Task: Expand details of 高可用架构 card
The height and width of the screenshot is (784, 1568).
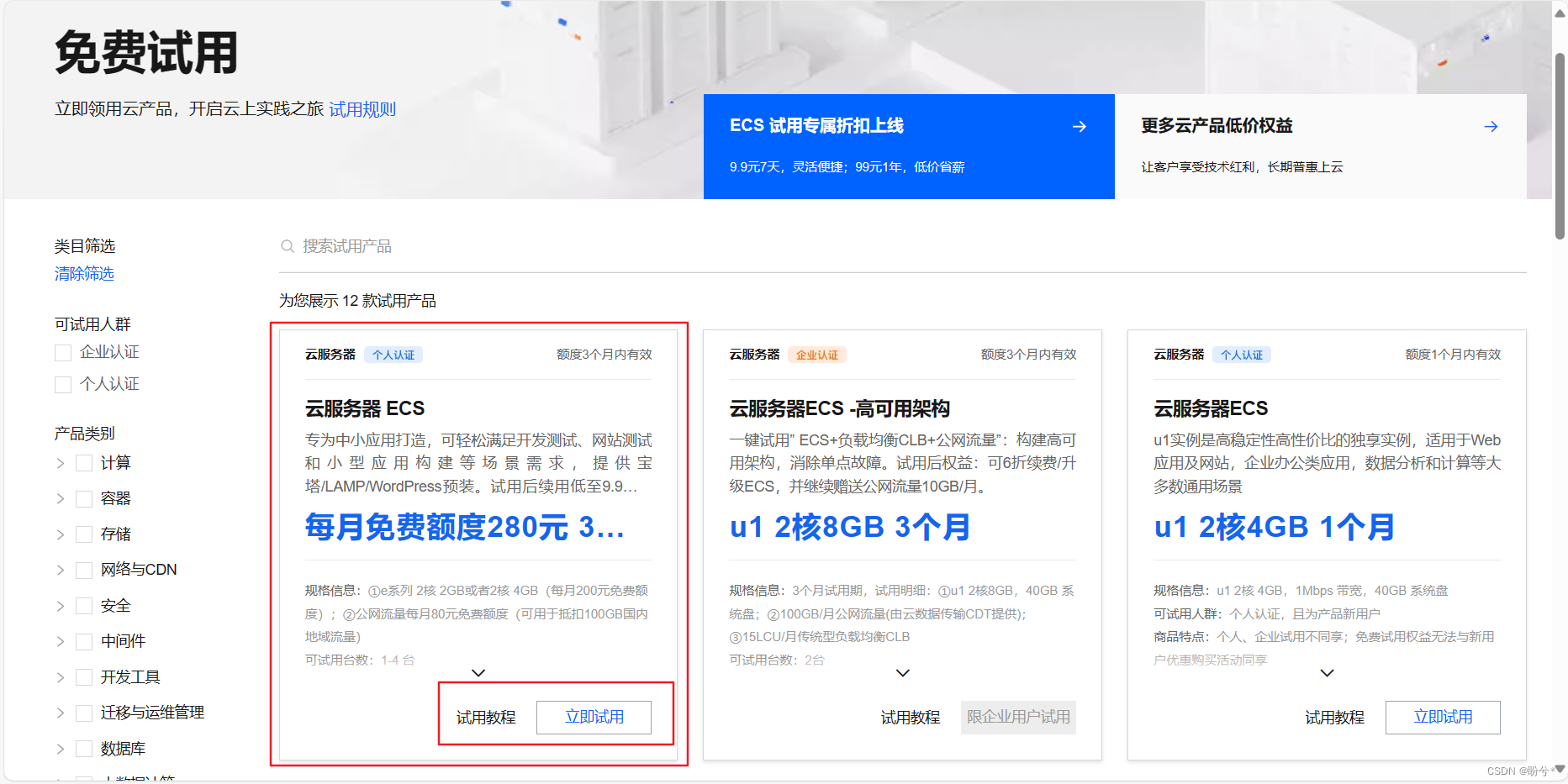Action: tap(903, 673)
